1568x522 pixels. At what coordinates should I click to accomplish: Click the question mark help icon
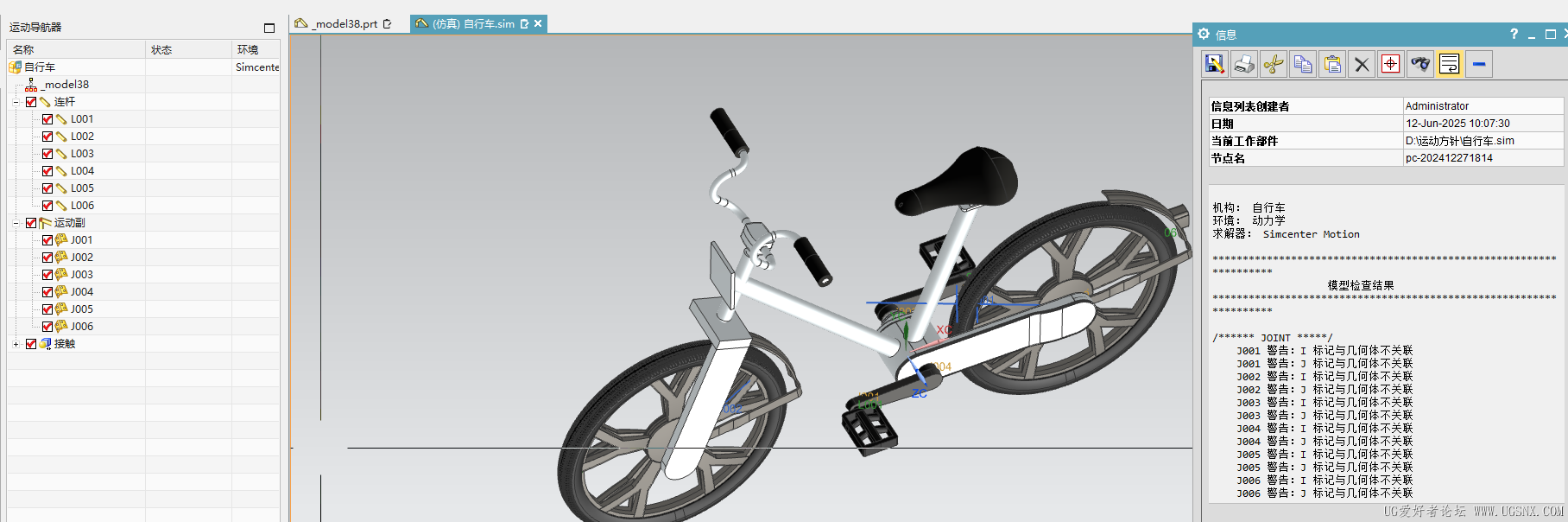tap(1514, 34)
